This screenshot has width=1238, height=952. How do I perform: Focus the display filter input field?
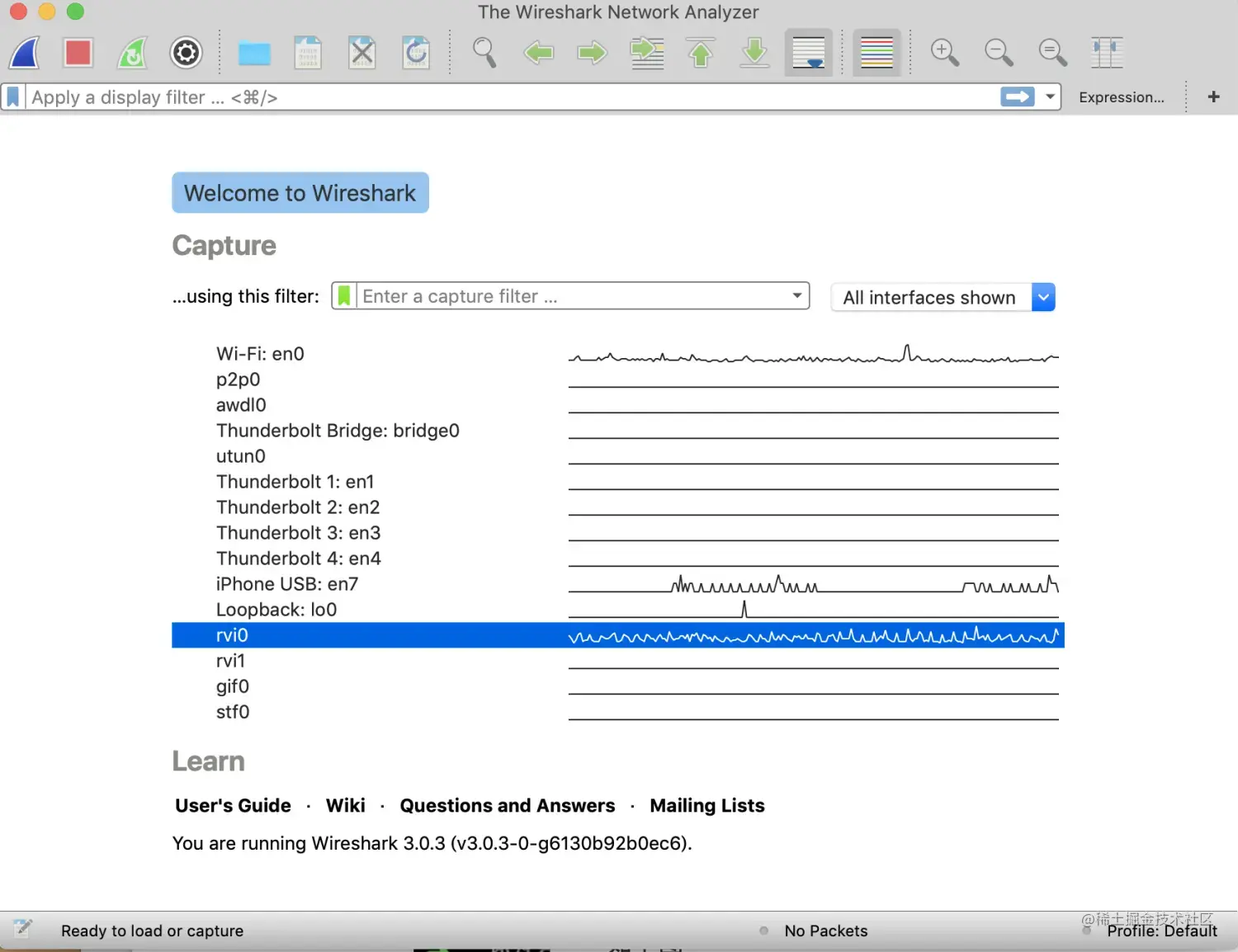tap(512, 97)
